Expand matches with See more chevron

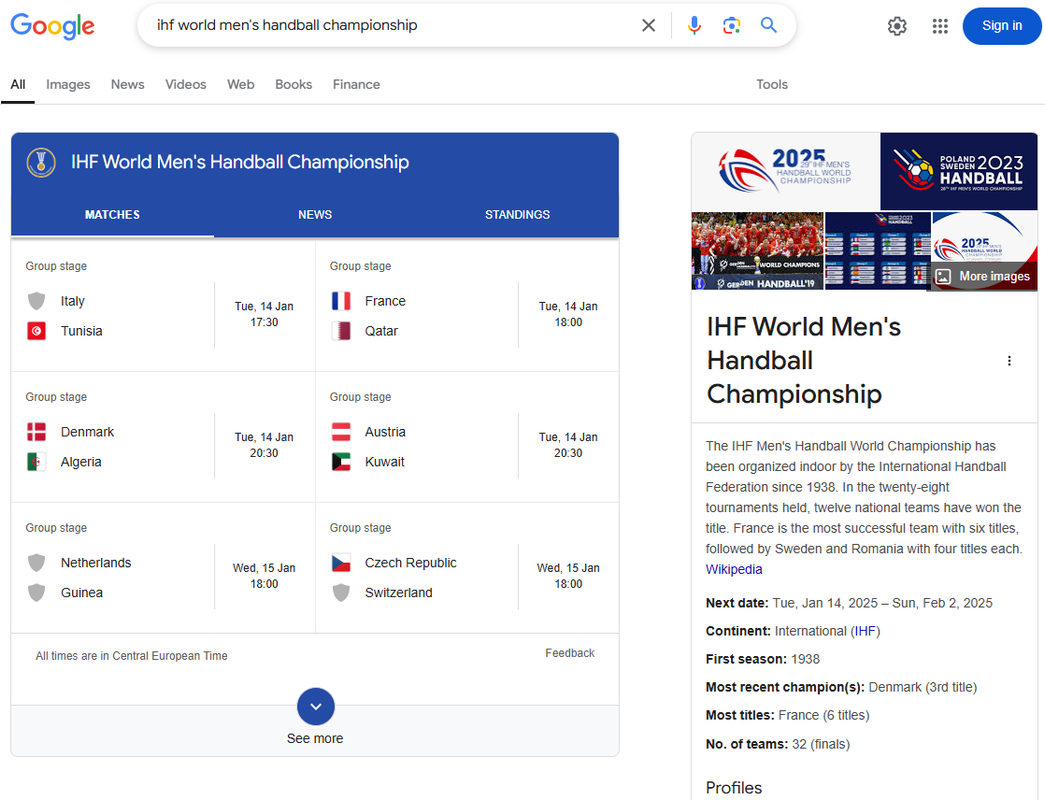pyautogui.click(x=315, y=707)
